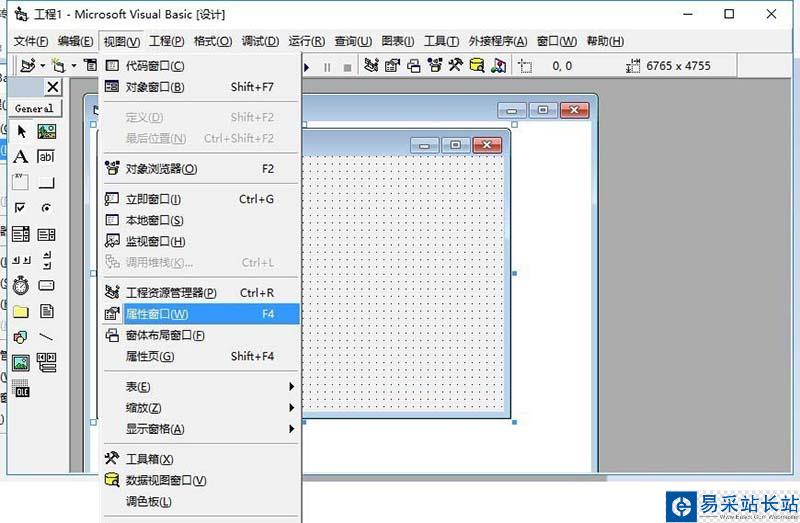Show the Toolbox via hammer toolbar icon
Viewport: 800px width, 523px height.
pyautogui.click(x=456, y=65)
